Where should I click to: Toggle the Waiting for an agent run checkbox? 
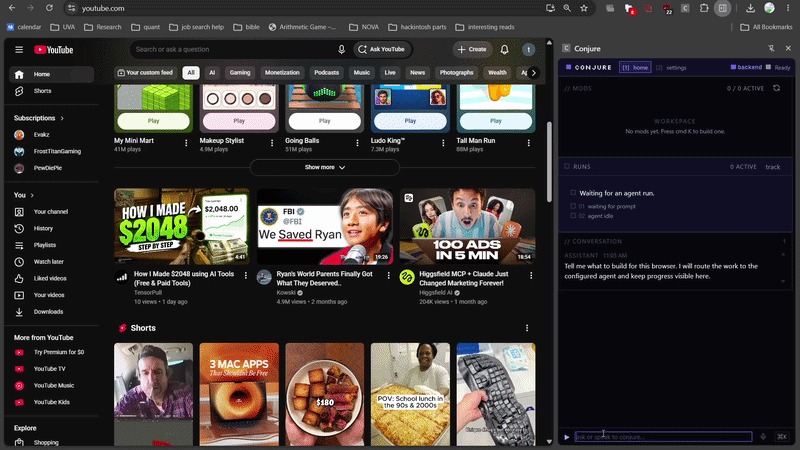[x=573, y=193]
